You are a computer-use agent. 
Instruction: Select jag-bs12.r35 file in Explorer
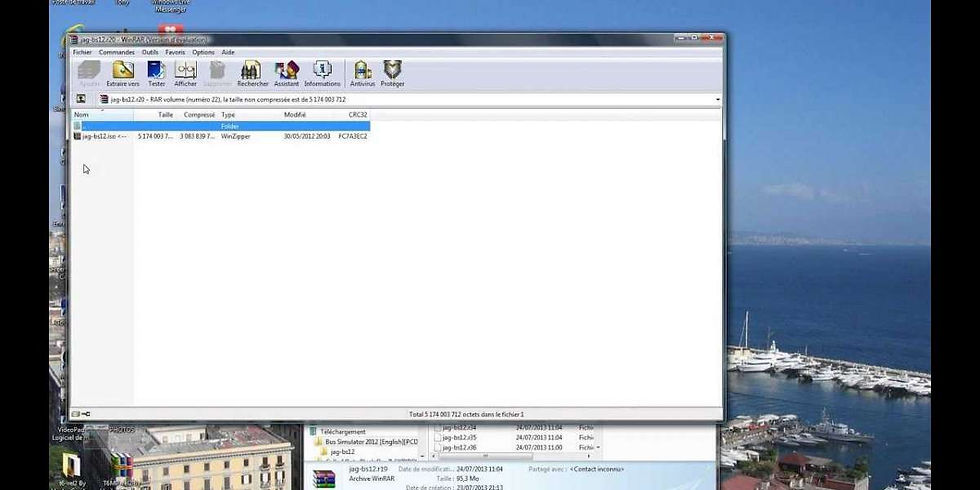point(459,438)
